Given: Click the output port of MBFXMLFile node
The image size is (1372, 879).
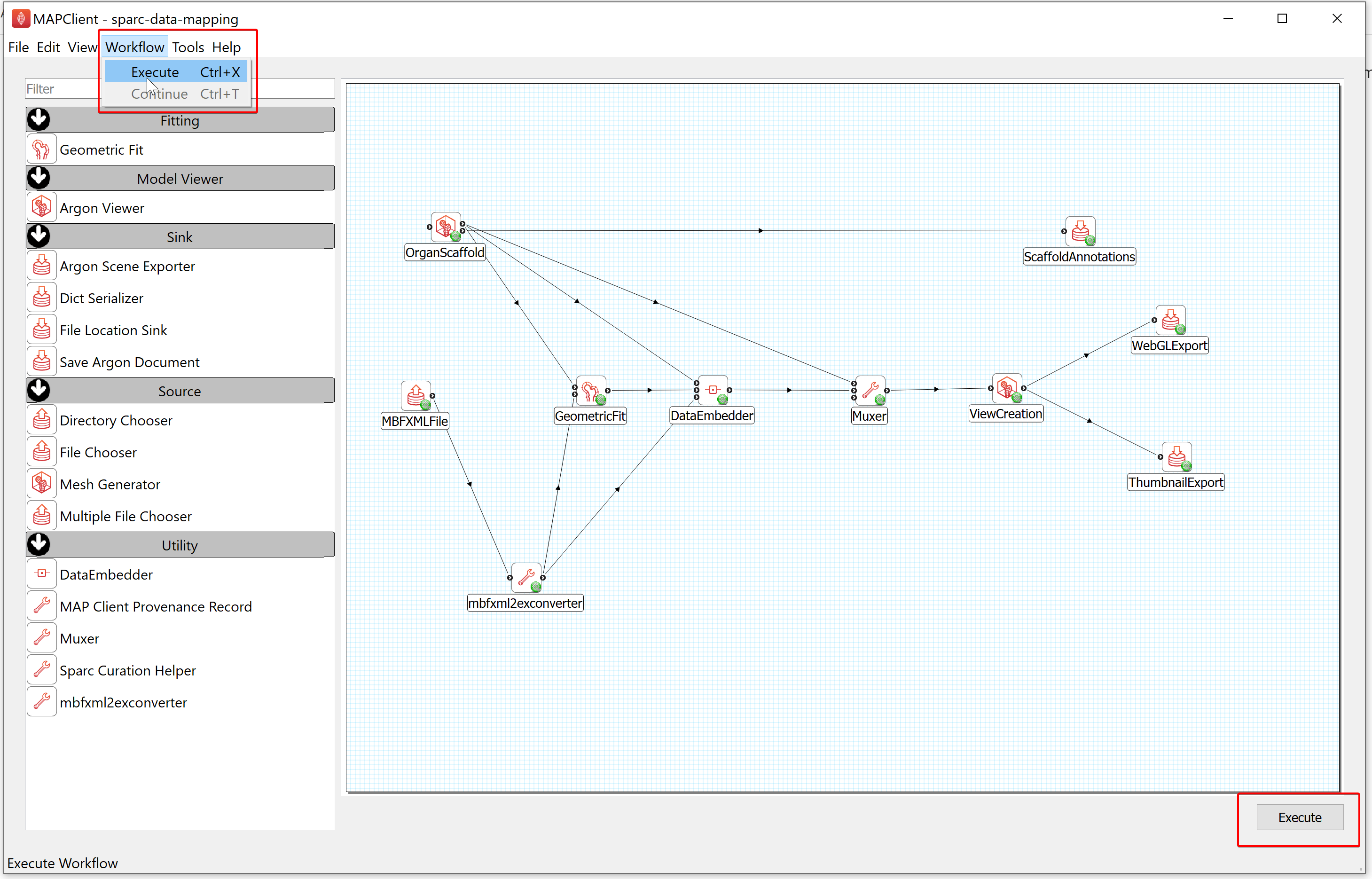Looking at the screenshot, I should (432, 396).
